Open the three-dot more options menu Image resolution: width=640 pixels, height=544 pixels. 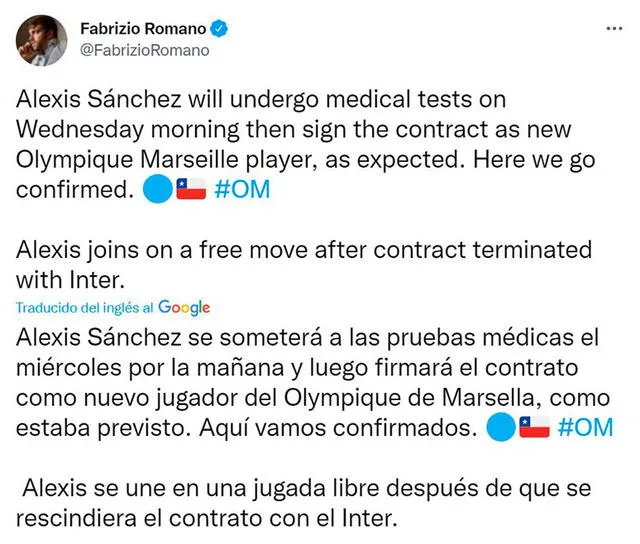614,29
